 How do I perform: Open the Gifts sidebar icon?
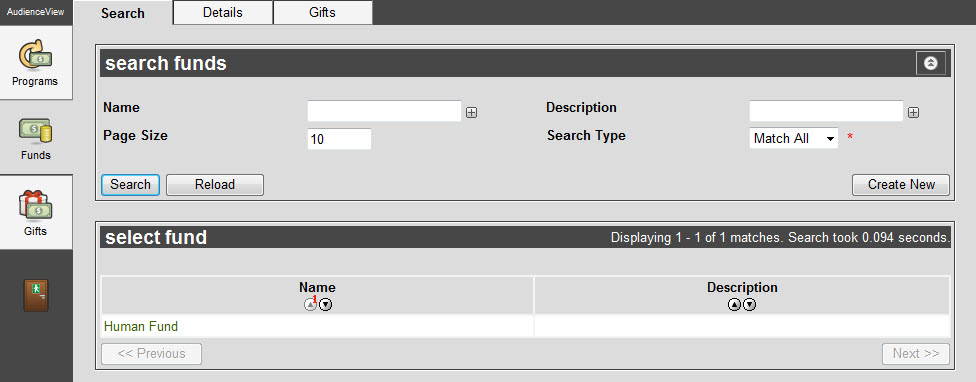(35, 213)
